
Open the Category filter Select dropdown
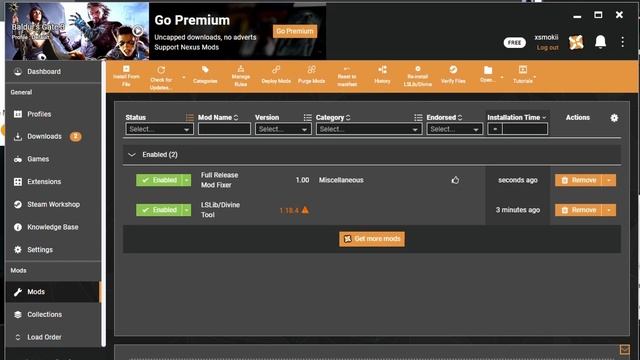pos(369,129)
